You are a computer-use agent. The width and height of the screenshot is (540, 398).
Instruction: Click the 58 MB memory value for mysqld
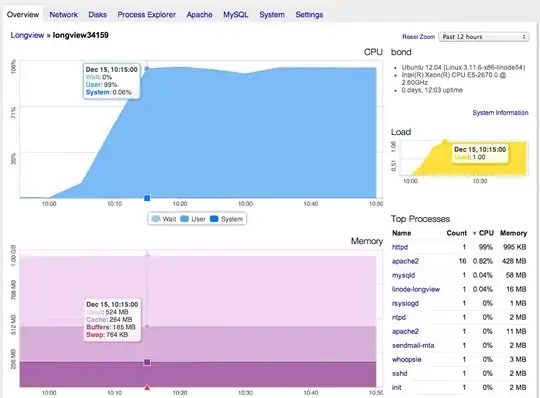pyautogui.click(x=516, y=275)
